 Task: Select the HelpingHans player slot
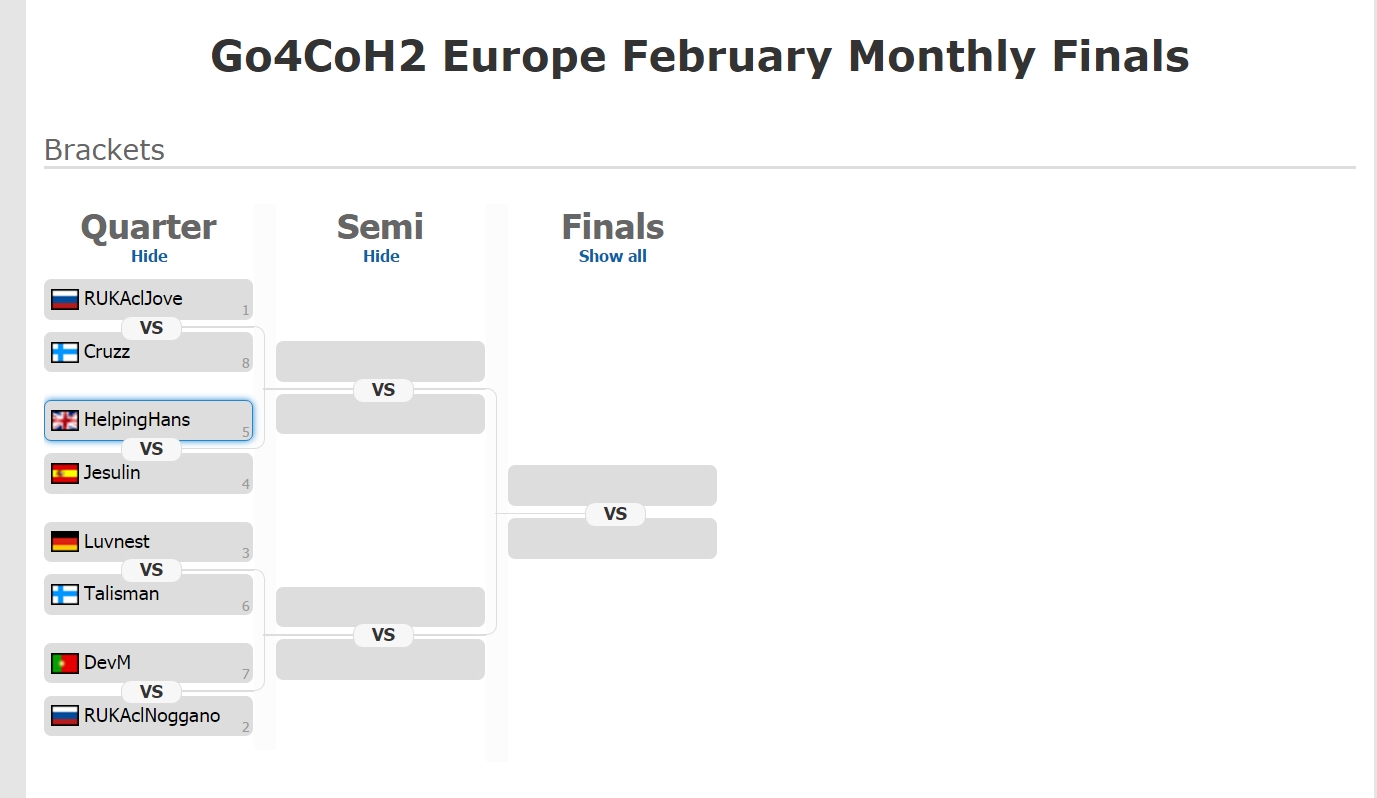tap(148, 420)
